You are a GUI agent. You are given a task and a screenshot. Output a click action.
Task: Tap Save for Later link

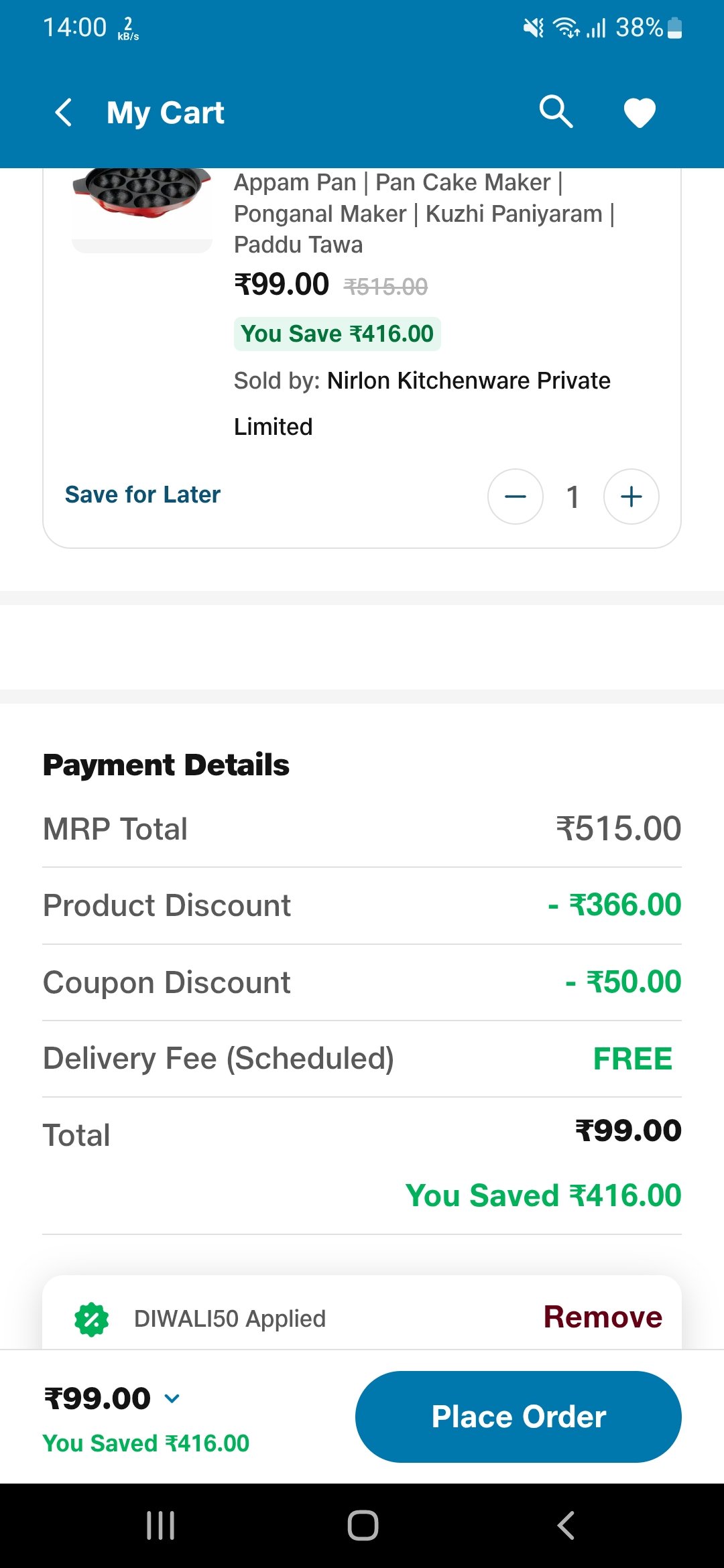pyautogui.click(x=142, y=495)
